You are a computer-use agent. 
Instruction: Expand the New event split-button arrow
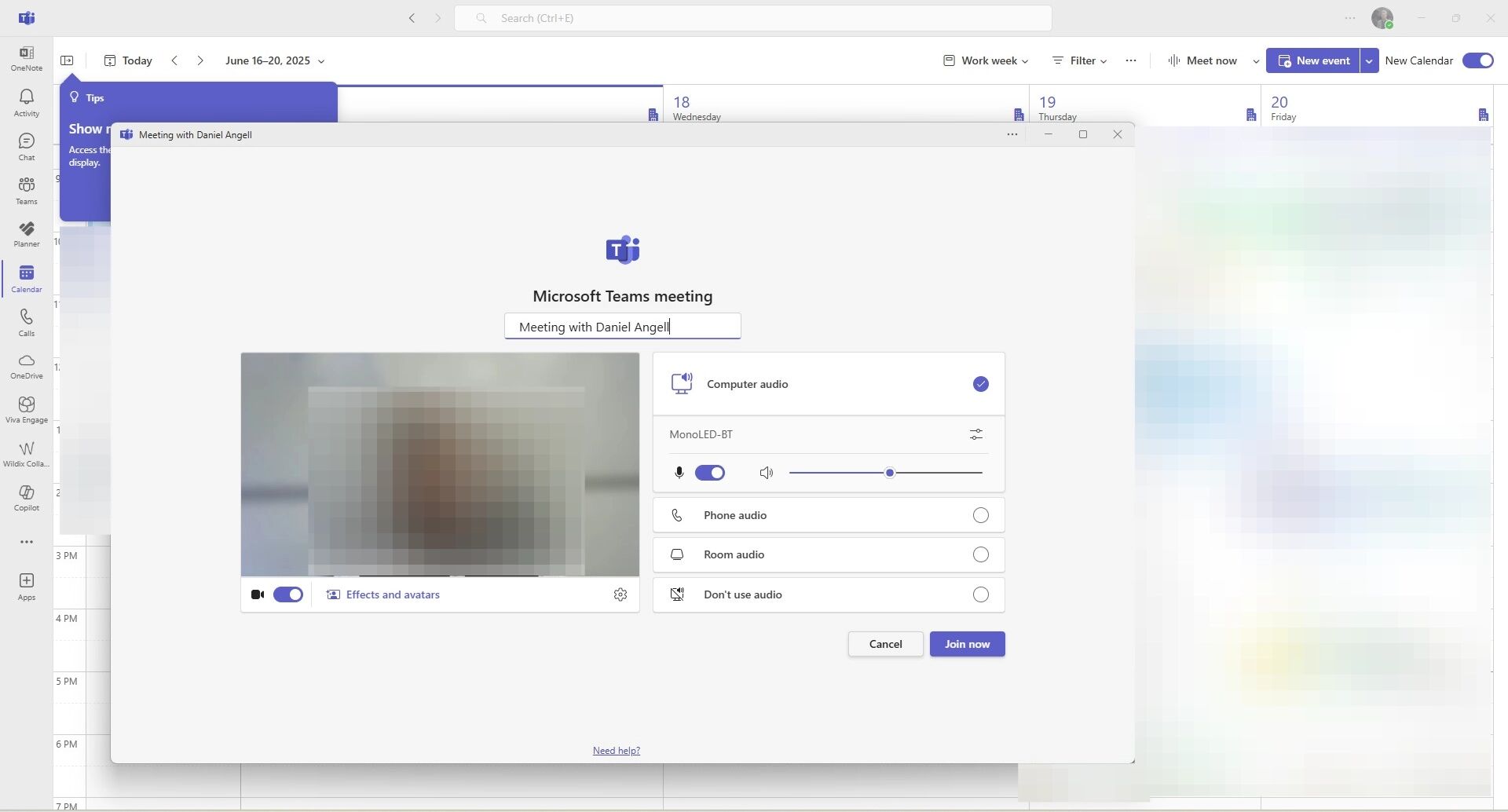click(1369, 60)
